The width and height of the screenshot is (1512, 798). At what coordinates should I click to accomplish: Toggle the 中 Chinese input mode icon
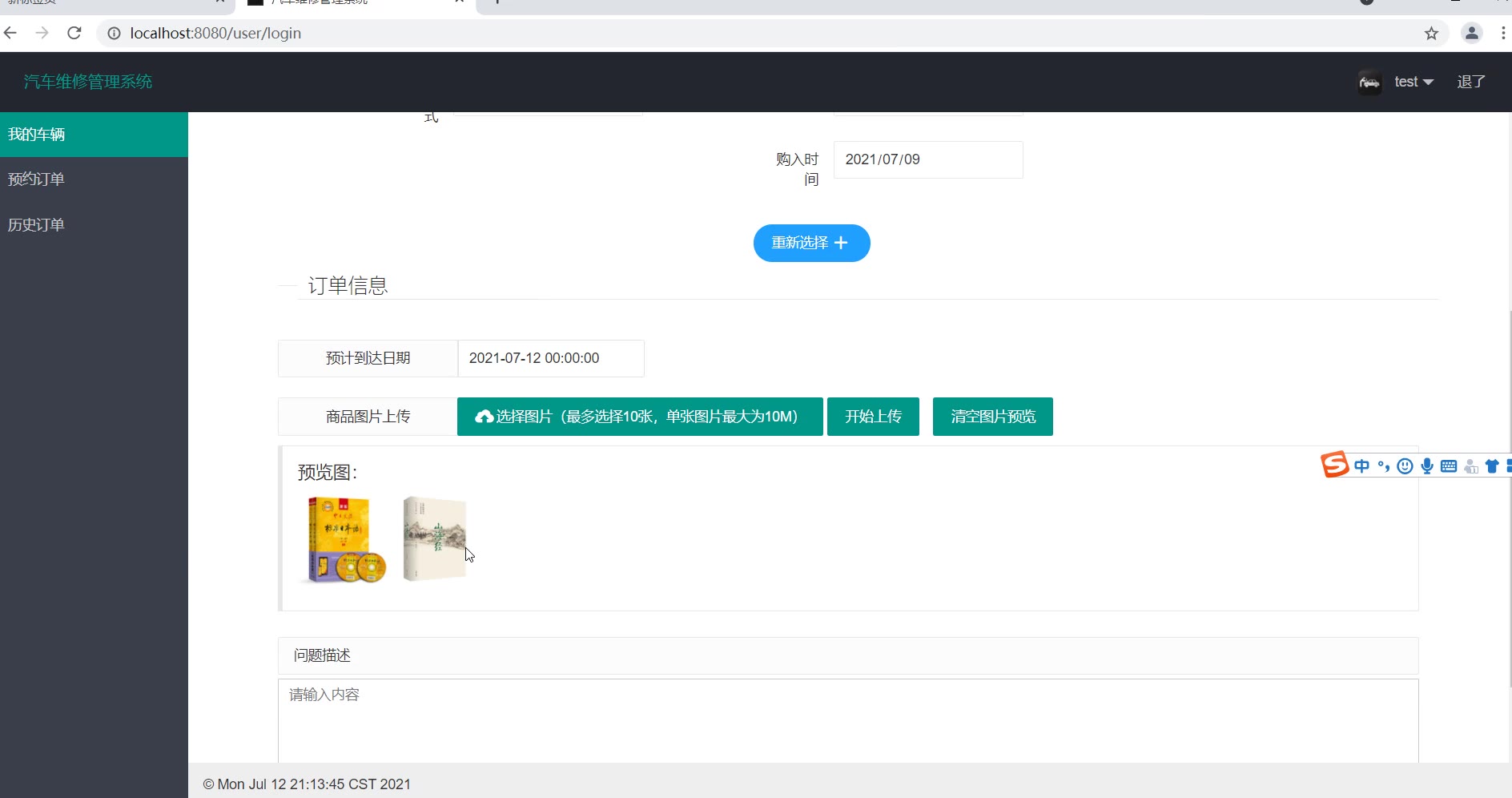click(x=1361, y=466)
